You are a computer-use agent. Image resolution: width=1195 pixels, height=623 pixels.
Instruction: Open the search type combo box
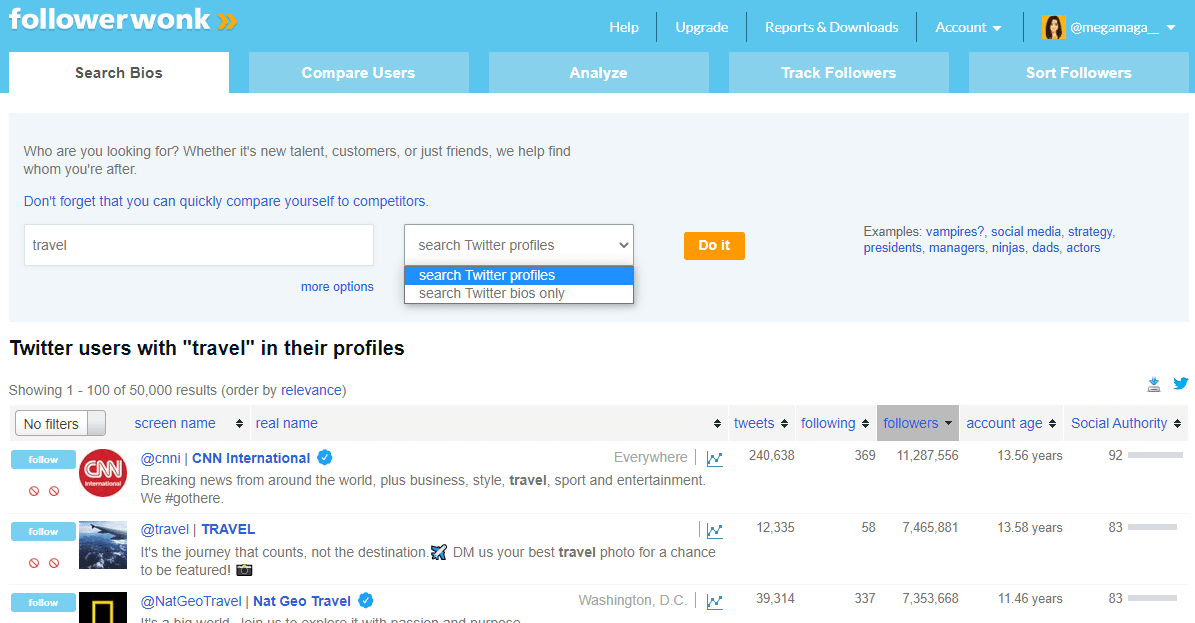(519, 245)
